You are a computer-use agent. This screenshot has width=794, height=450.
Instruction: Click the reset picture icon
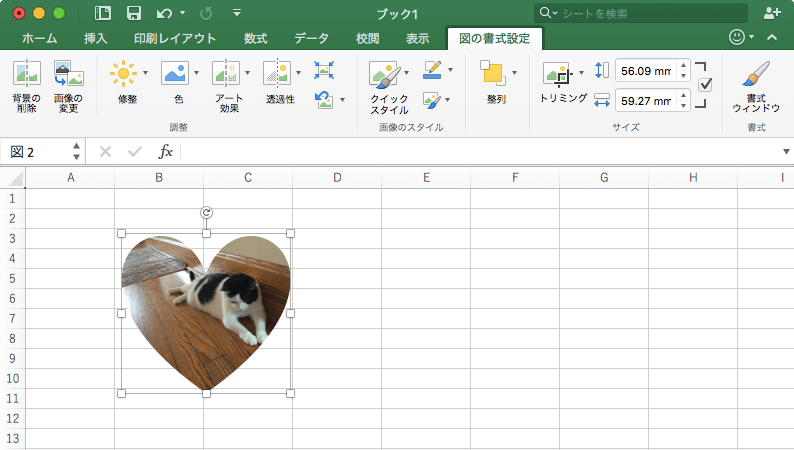click(324, 100)
